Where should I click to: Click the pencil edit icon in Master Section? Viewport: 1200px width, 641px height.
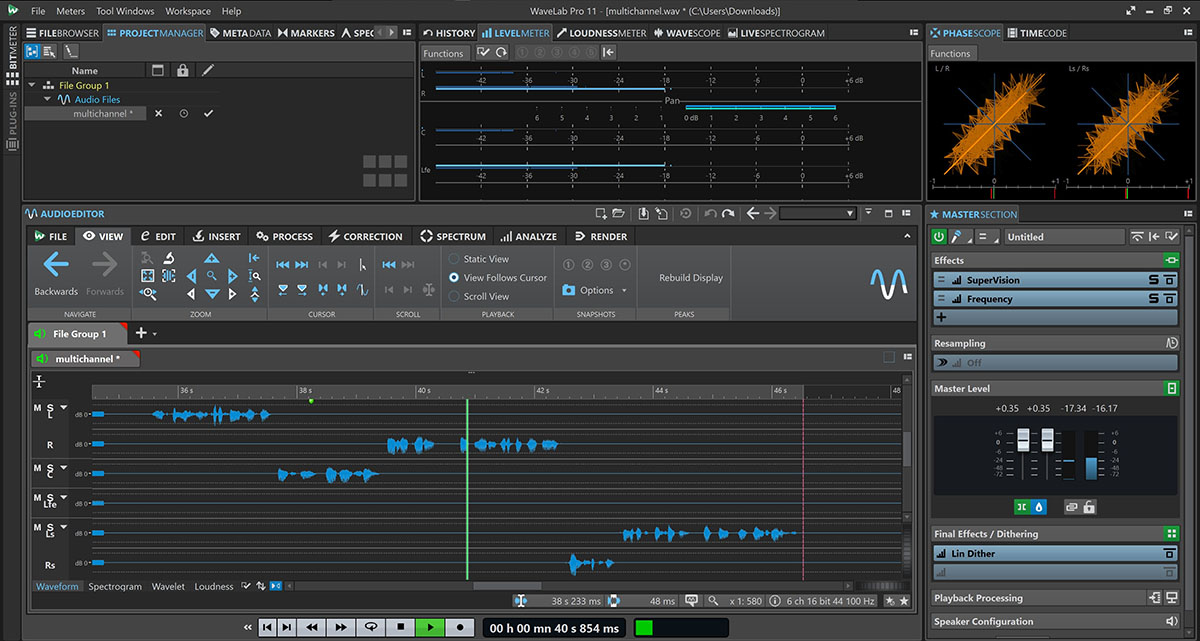pos(956,236)
